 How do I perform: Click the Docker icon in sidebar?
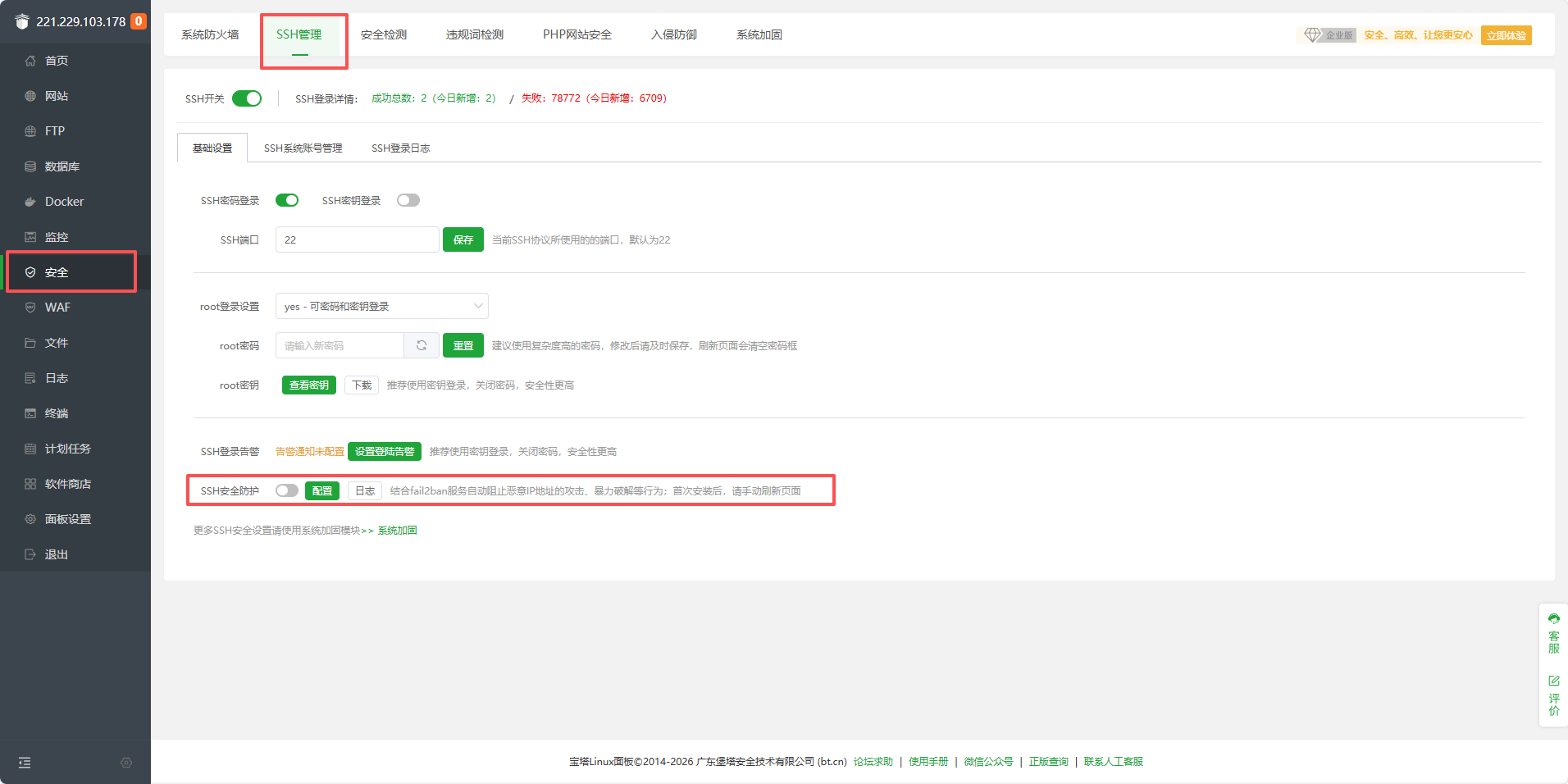click(30, 202)
